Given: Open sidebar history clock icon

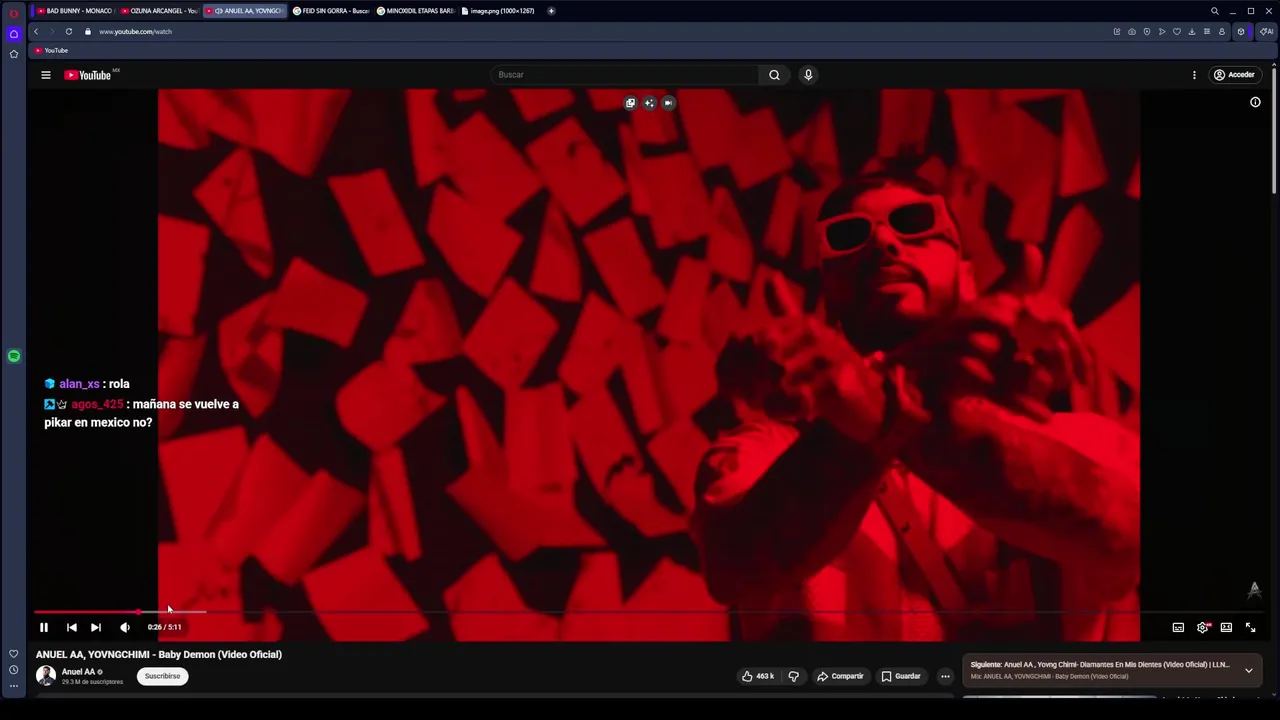Looking at the screenshot, I should (14, 670).
